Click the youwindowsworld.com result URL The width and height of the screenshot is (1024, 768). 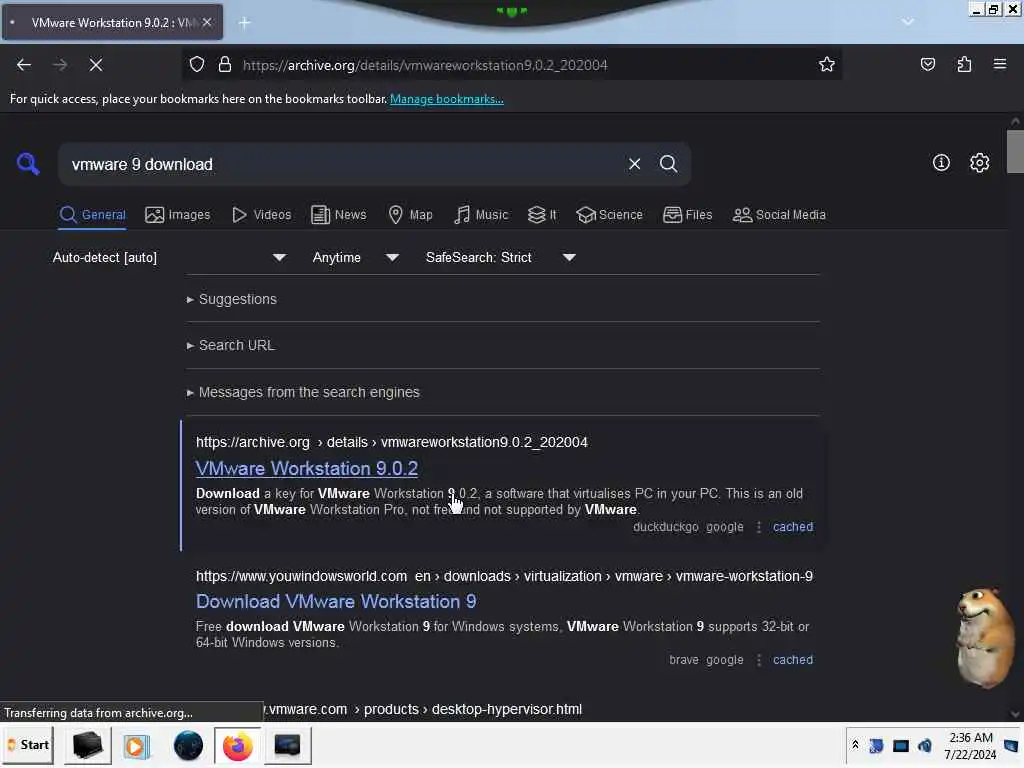(504, 577)
